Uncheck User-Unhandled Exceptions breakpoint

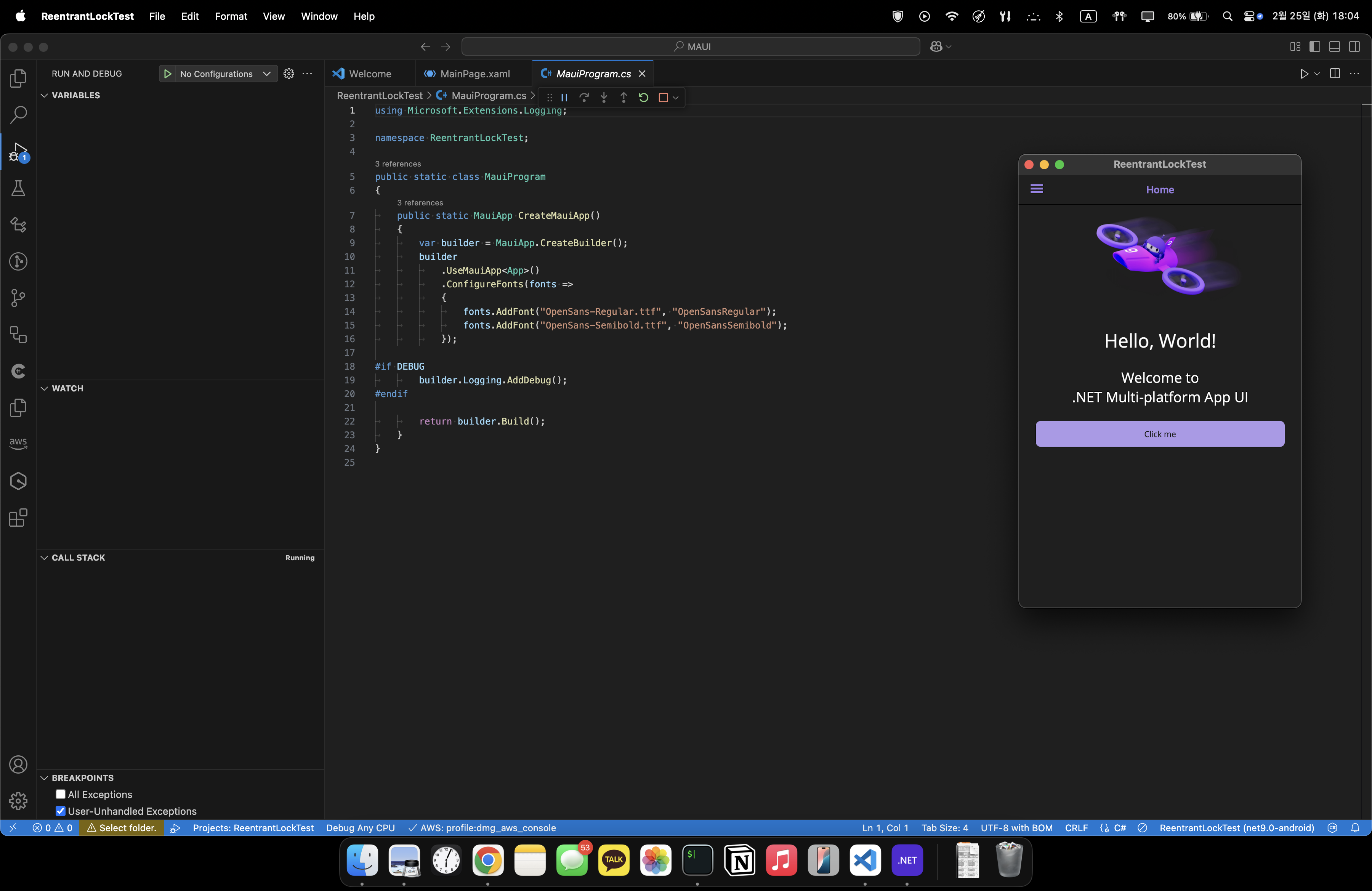click(61, 811)
